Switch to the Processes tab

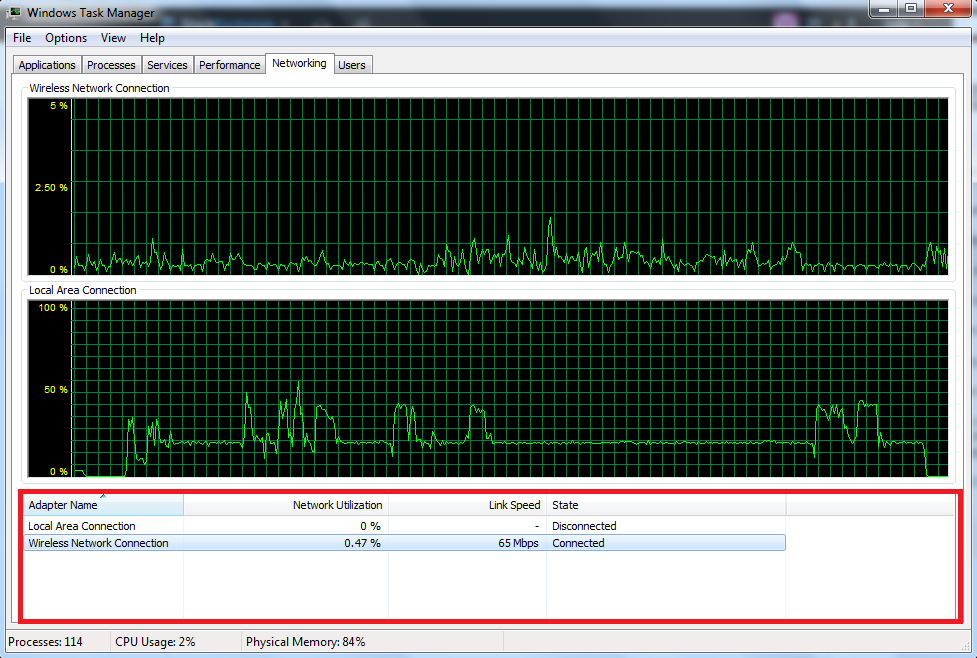click(x=111, y=65)
